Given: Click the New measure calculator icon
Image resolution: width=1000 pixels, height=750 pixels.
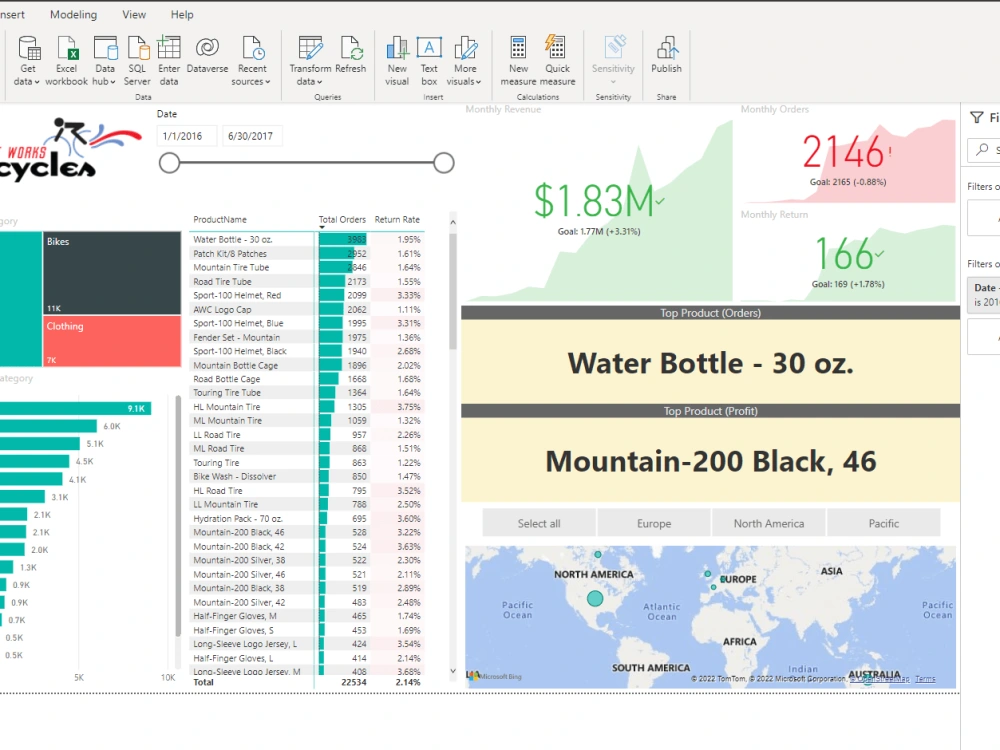Looking at the screenshot, I should coord(517,55).
